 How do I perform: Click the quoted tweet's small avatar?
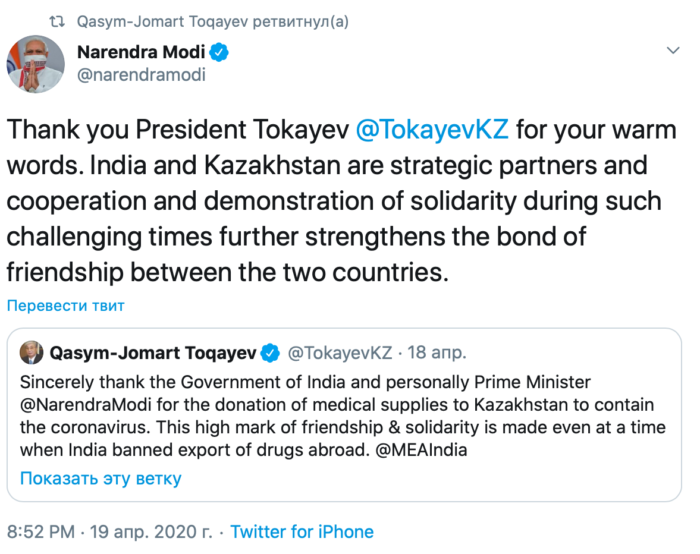coord(30,351)
